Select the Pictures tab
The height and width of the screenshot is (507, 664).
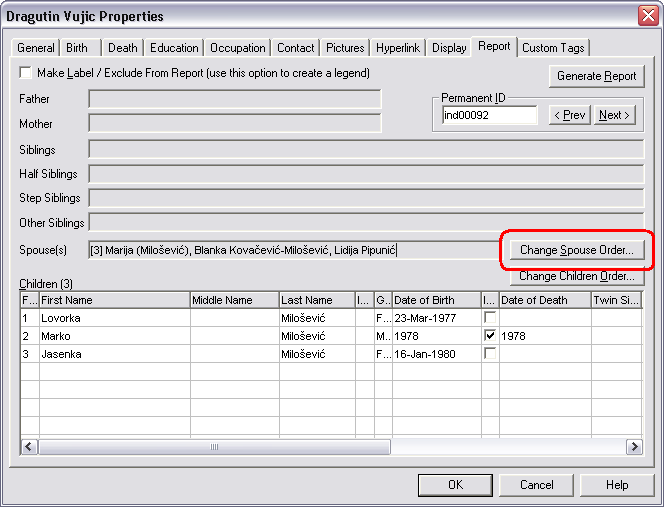pyautogui.click(x=345, y=48)
